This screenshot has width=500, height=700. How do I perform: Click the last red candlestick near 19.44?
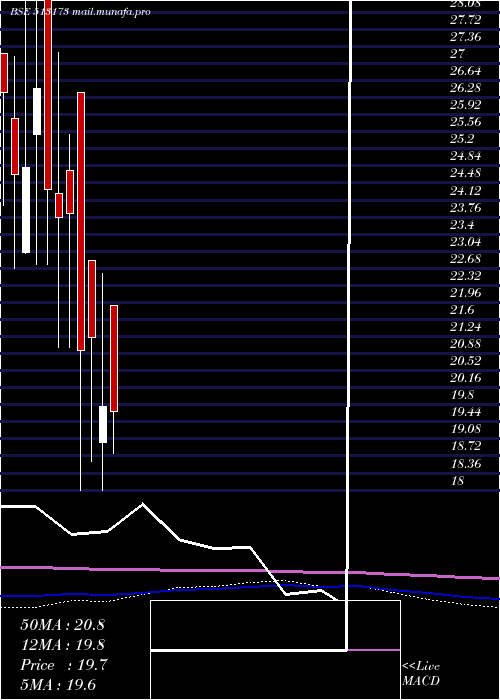(114, 358)
